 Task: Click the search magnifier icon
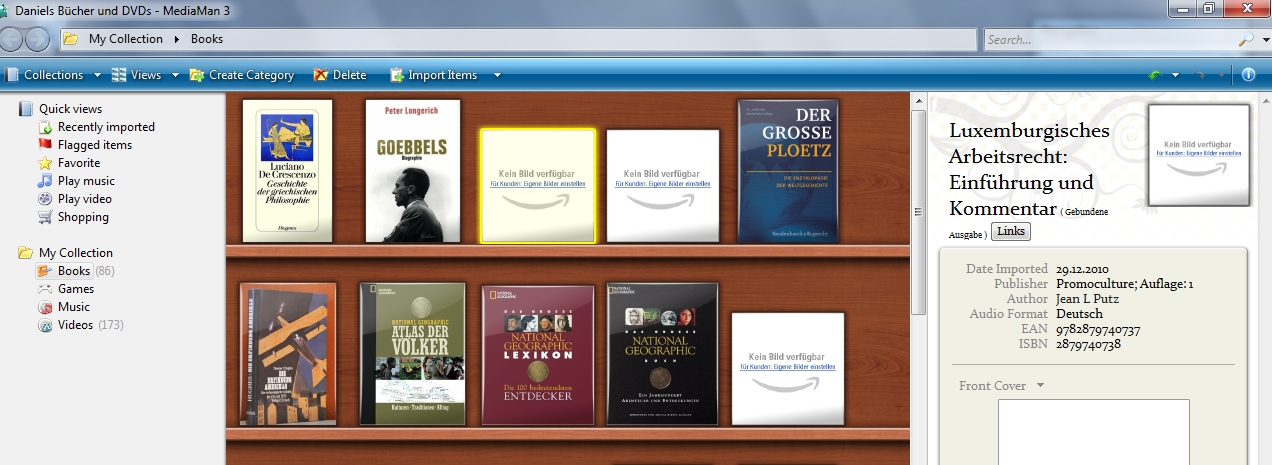click(x=1245, y=40)
